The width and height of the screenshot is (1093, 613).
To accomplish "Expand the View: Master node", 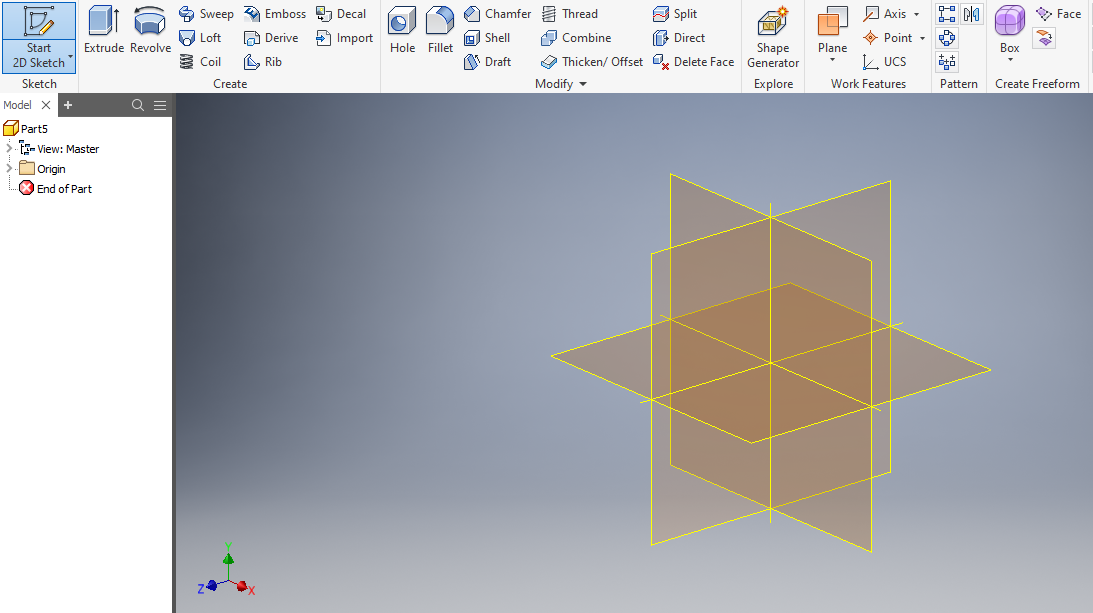I will coord(9,148).
